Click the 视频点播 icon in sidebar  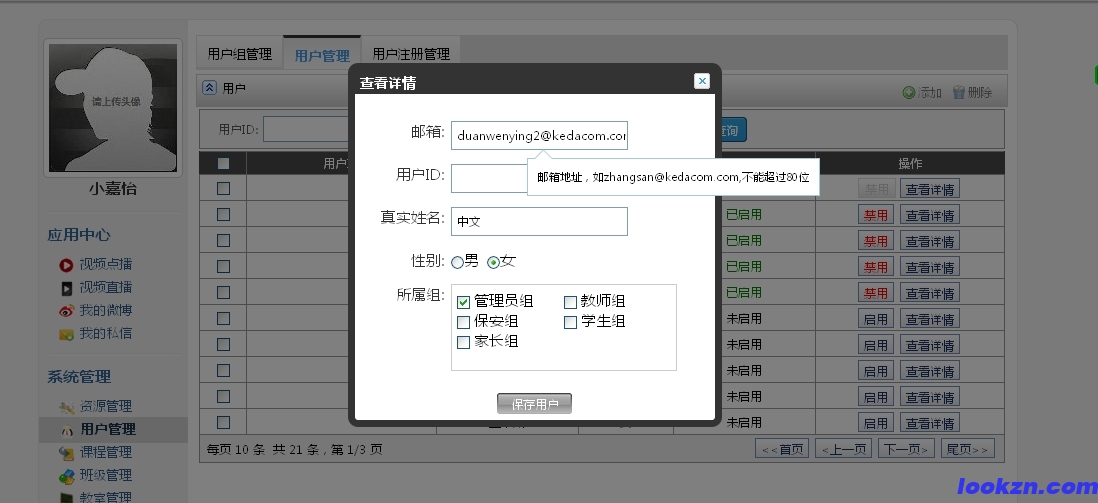(66, 265)
